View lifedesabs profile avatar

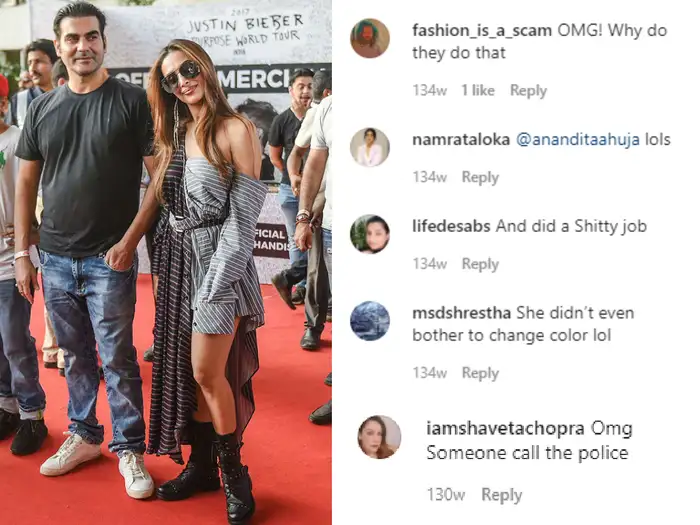370,234
